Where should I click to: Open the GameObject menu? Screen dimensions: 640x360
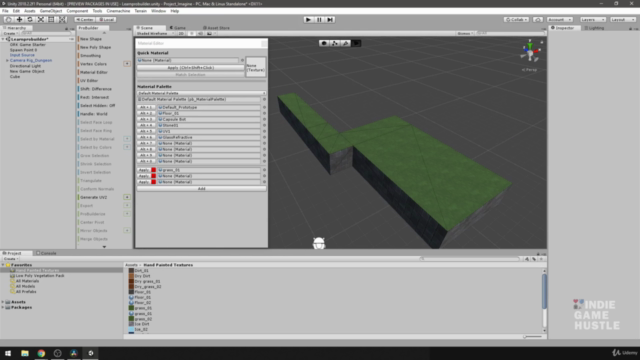51,11
